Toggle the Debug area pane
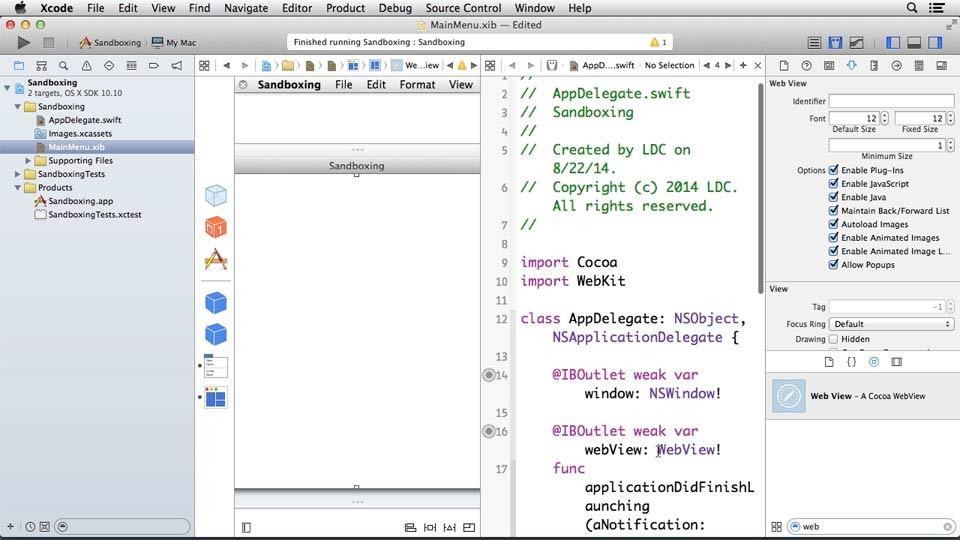This screenshot has width=960, height=540. click(914, 42)
